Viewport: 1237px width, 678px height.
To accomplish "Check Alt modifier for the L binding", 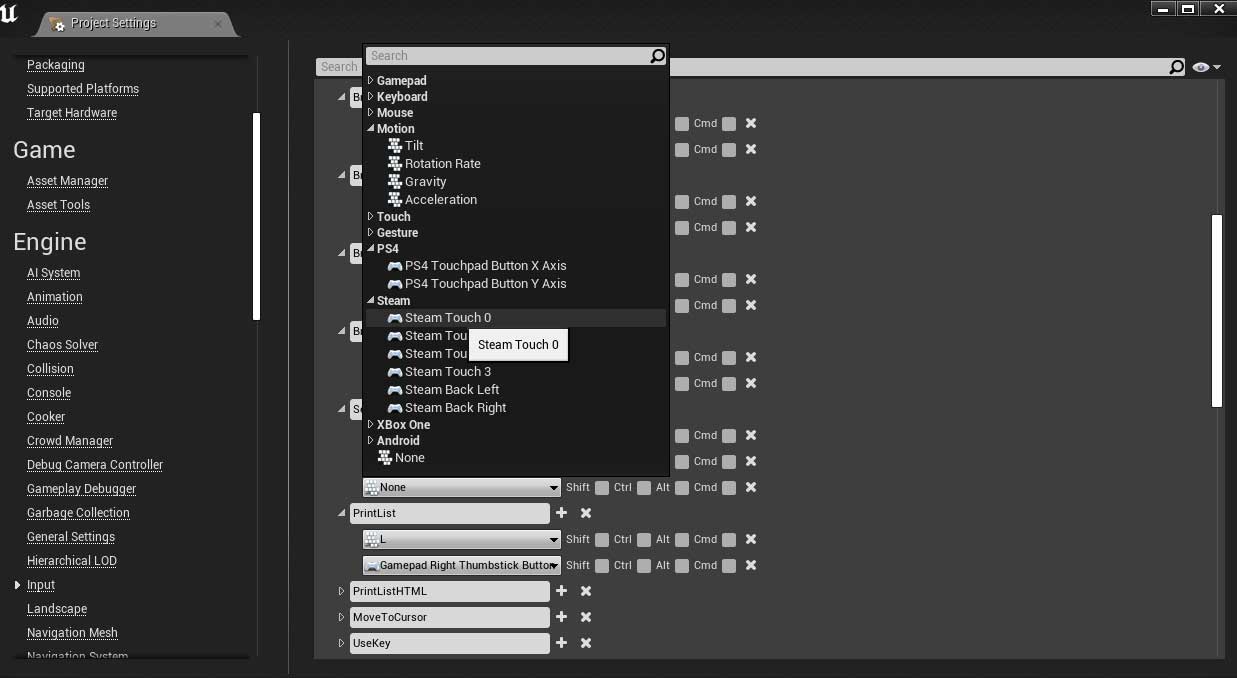I will [x=682, y=540].
